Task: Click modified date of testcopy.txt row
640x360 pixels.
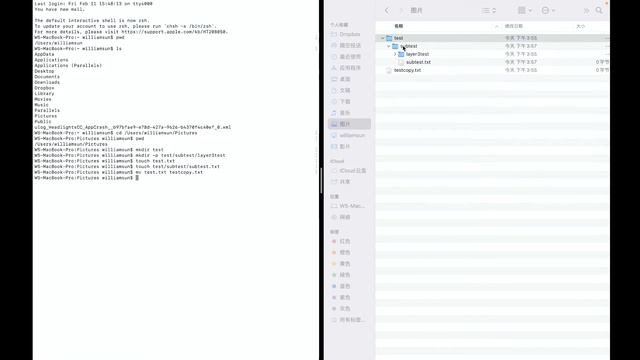Action: pos(520,70)
